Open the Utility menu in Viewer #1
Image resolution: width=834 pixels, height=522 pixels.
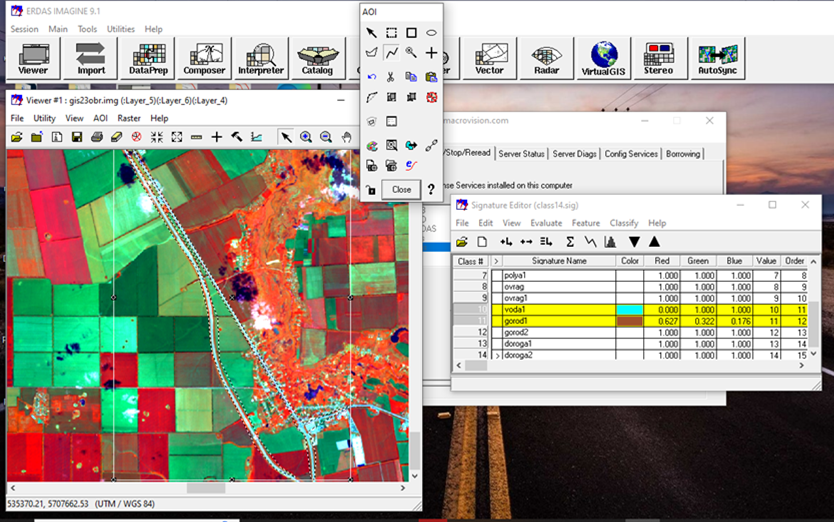point(44,118)
